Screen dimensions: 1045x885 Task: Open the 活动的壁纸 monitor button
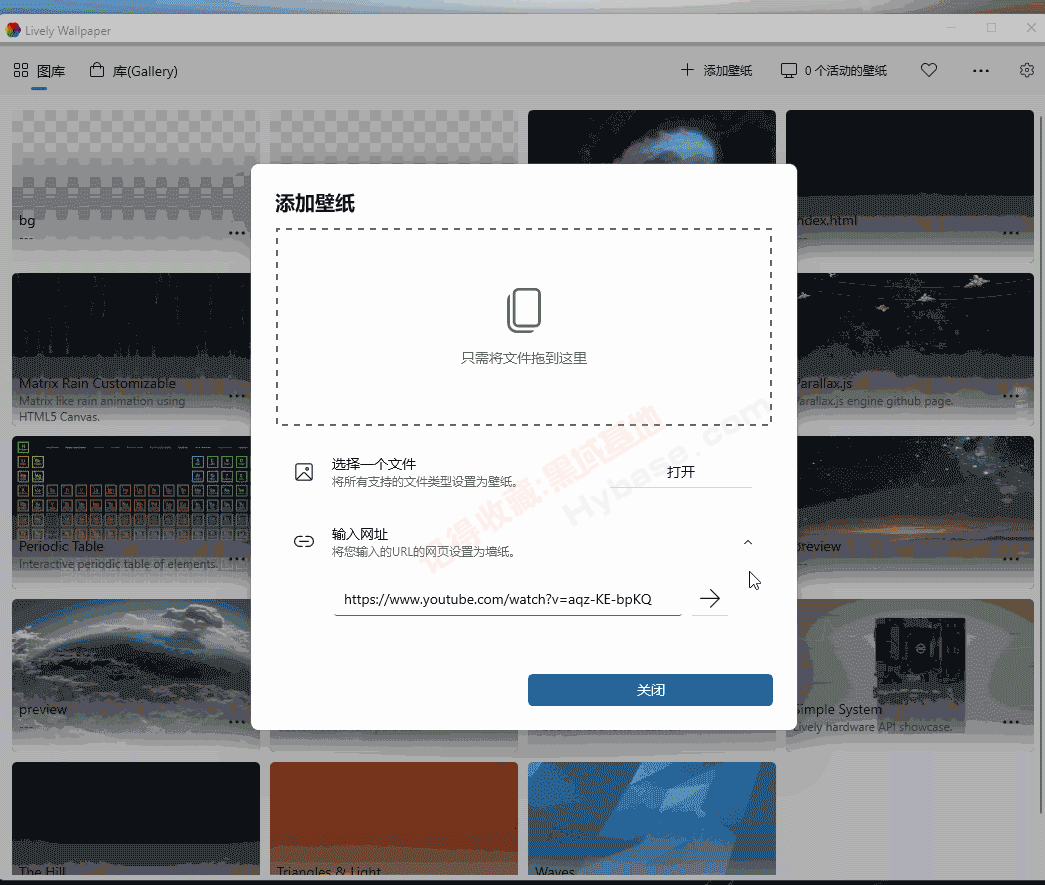click(x=834, y=71)
